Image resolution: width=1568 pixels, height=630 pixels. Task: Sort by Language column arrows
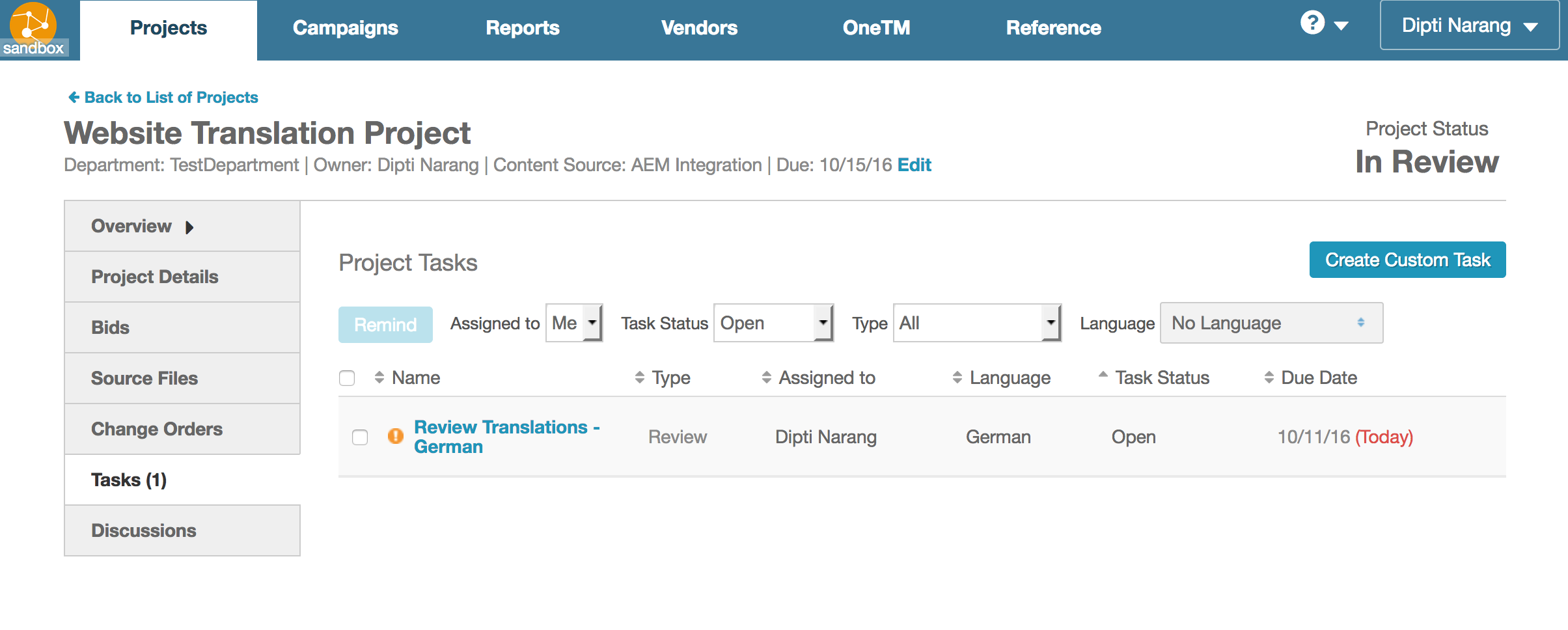coord(957,377)
